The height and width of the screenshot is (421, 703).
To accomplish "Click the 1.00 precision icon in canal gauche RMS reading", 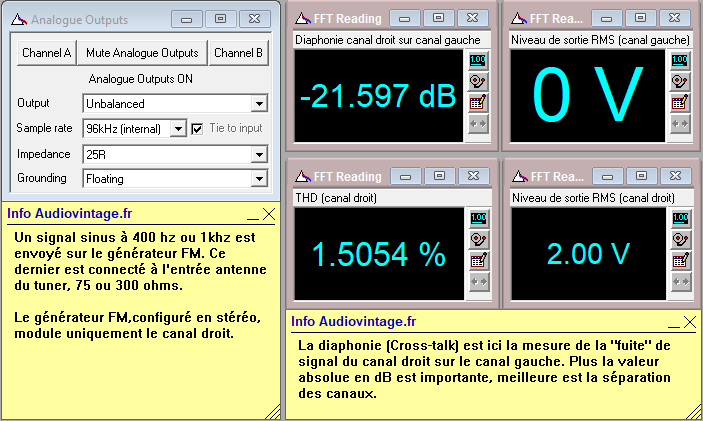I will click(680, 60).
